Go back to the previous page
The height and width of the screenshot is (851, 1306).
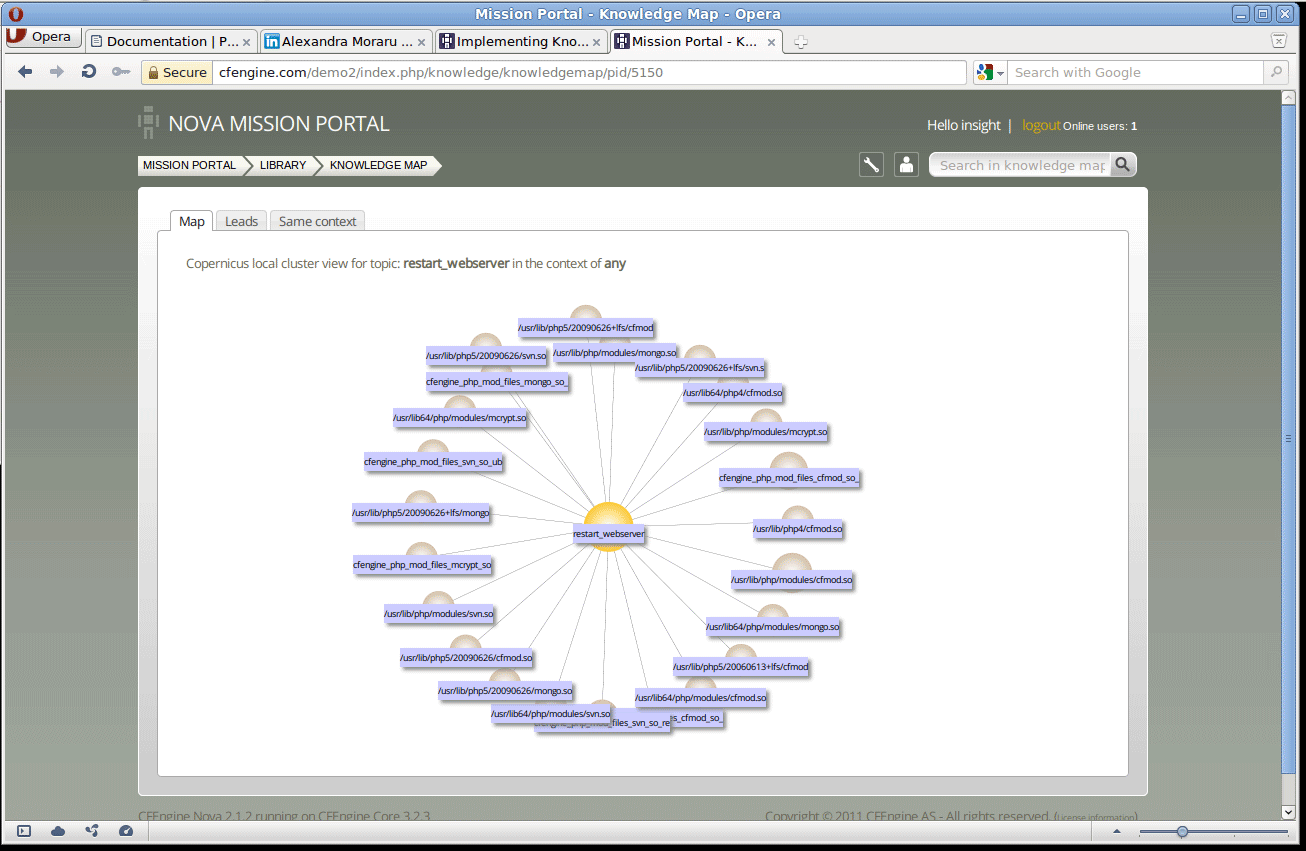coord(26,72)
